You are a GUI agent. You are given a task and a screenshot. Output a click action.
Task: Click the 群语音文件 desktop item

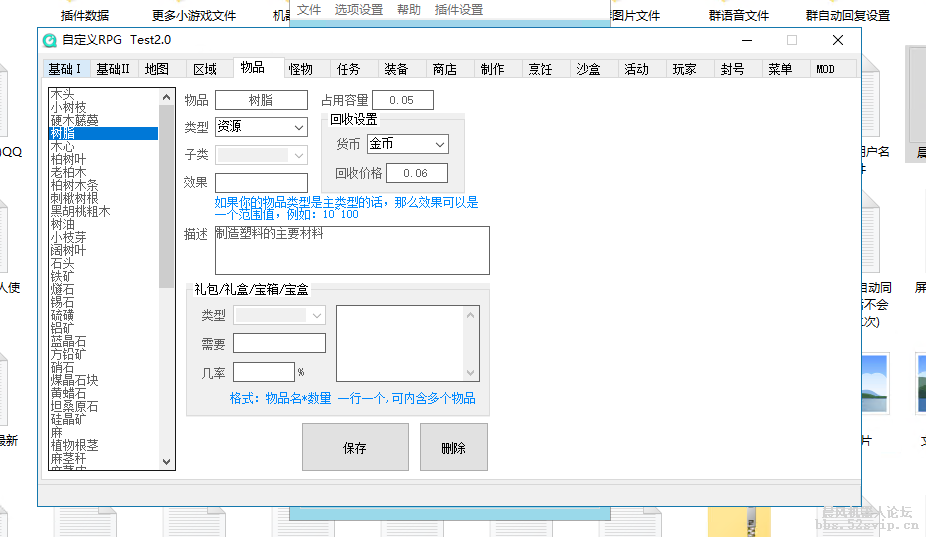(739, 15)
